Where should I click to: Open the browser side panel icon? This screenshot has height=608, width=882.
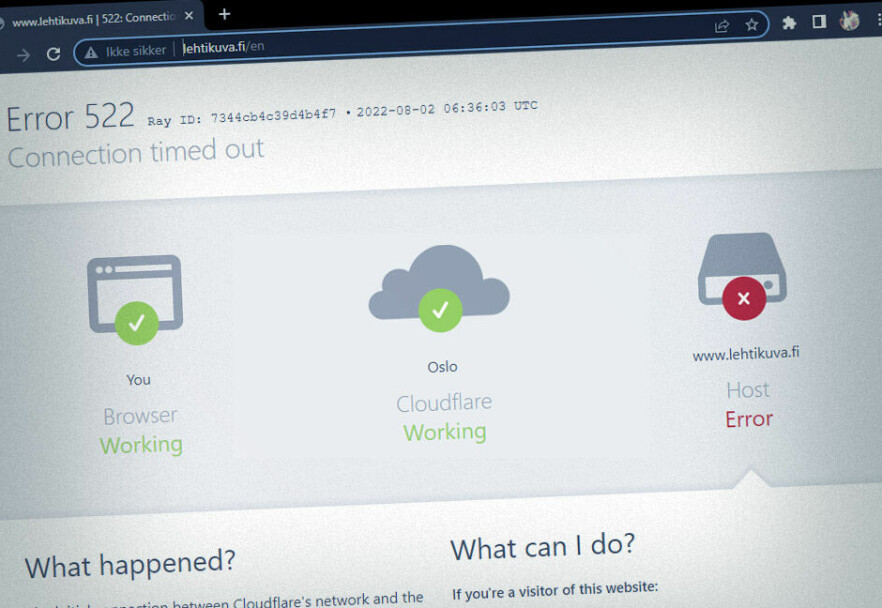(x=819, y=21)
